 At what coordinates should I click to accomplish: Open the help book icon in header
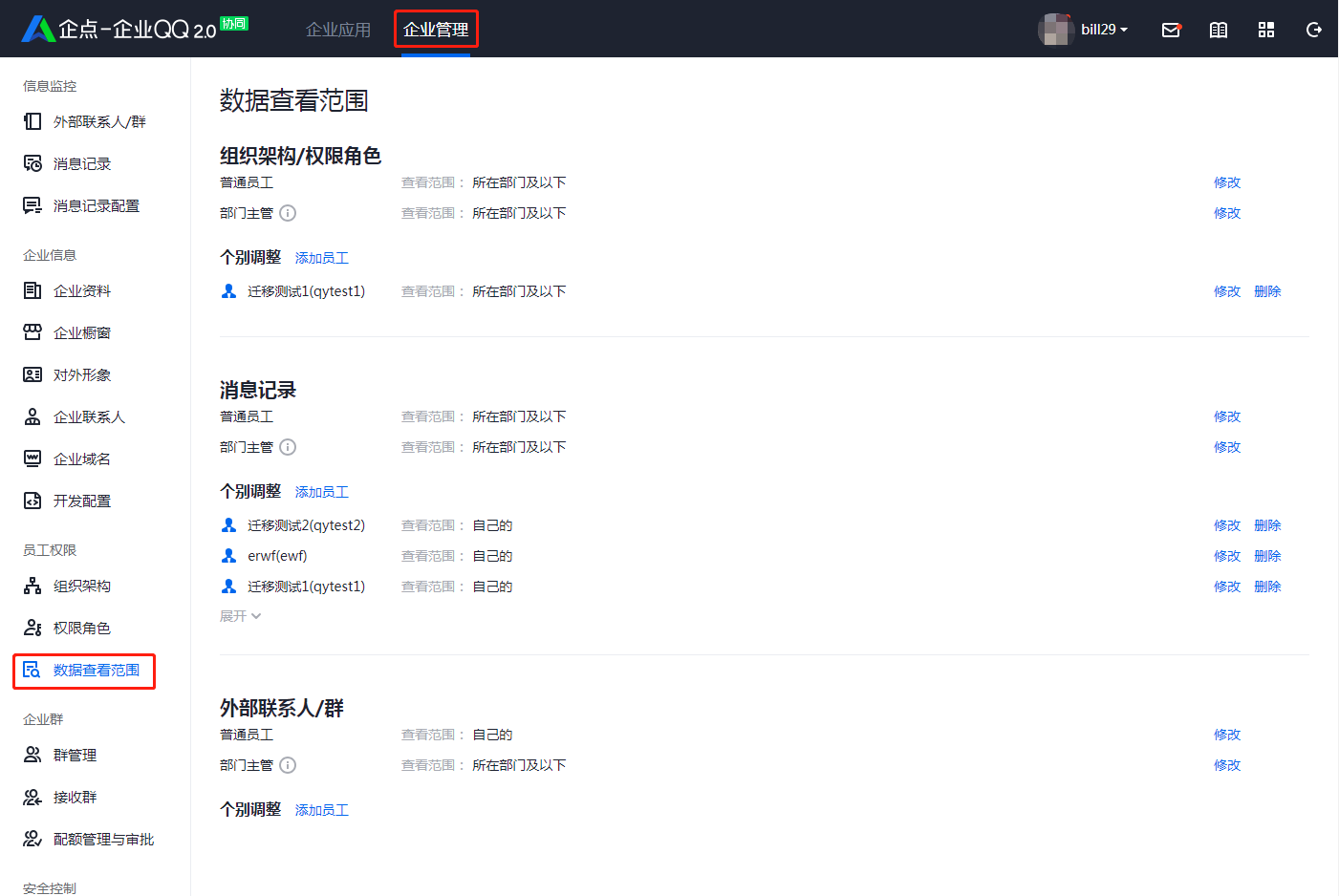[x=1219, y=30]
